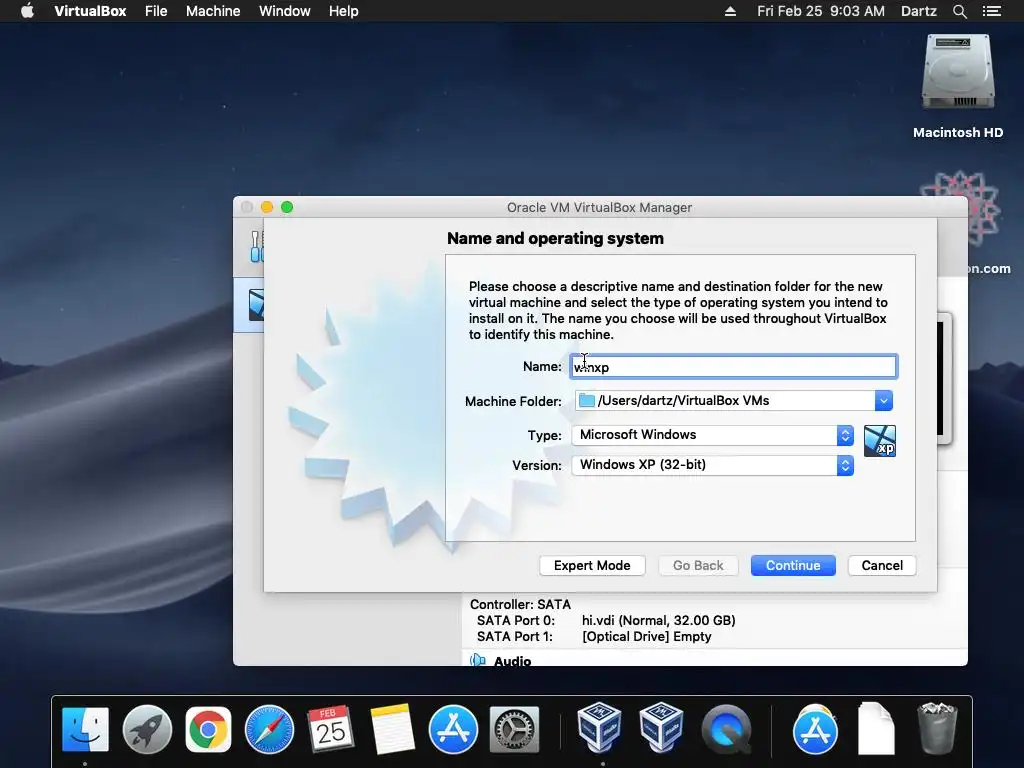Click the green zoom button of VirtualBox Manager
This screenshot has width=1024, height=768.
tap(287, 207)
